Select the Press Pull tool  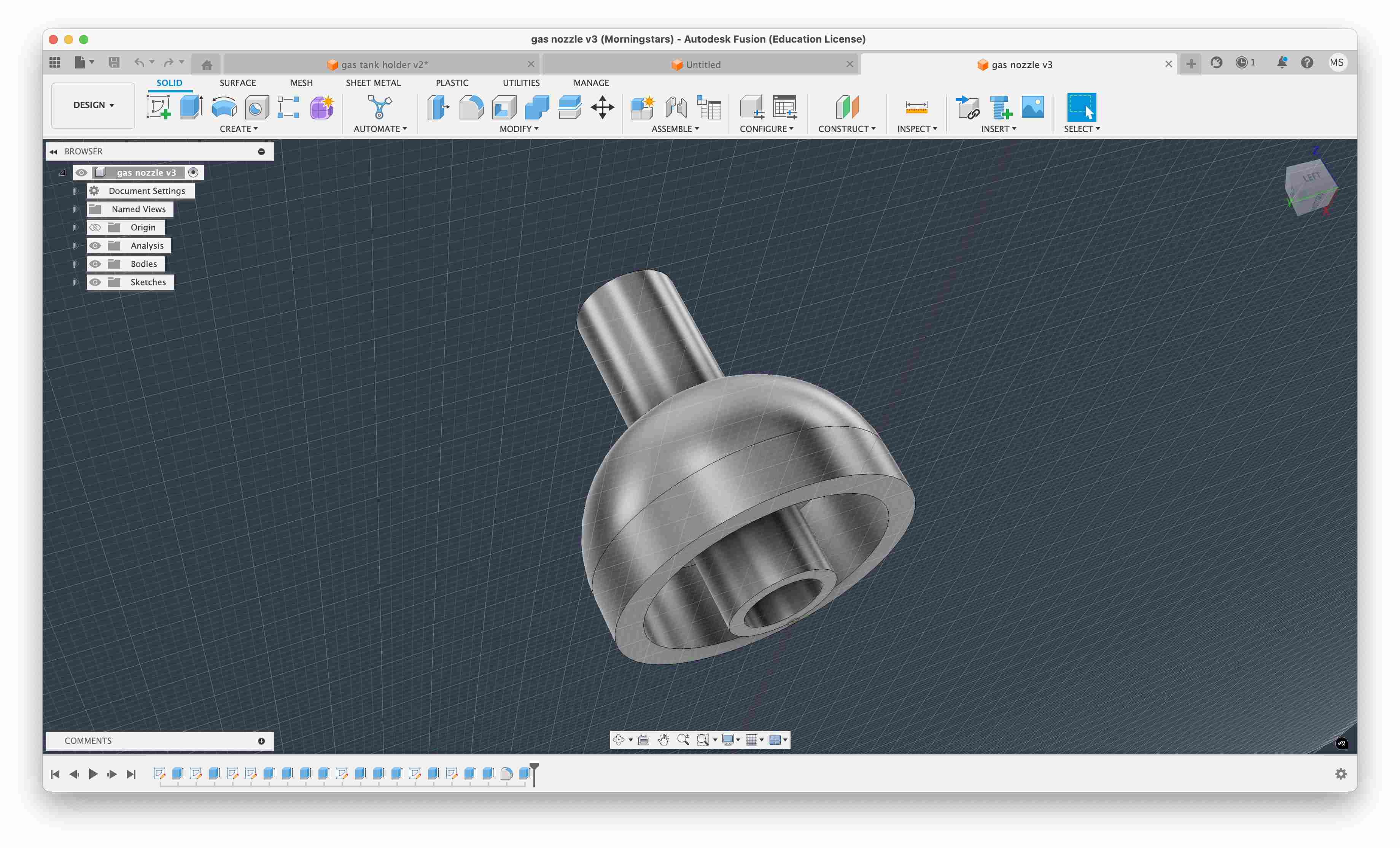coord(438,107)
